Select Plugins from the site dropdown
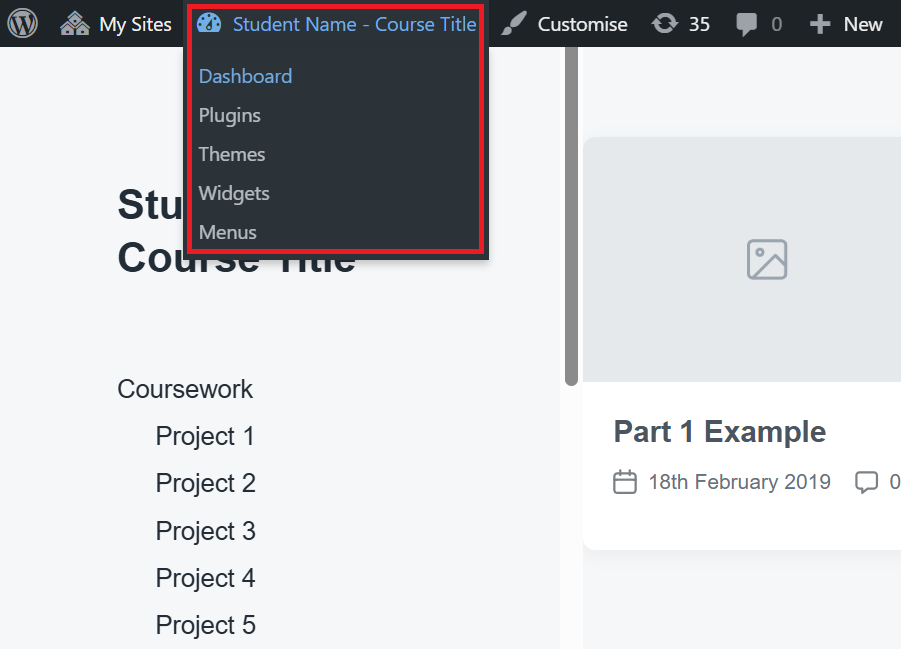This screenshot has width=901, height=649. 229,115
